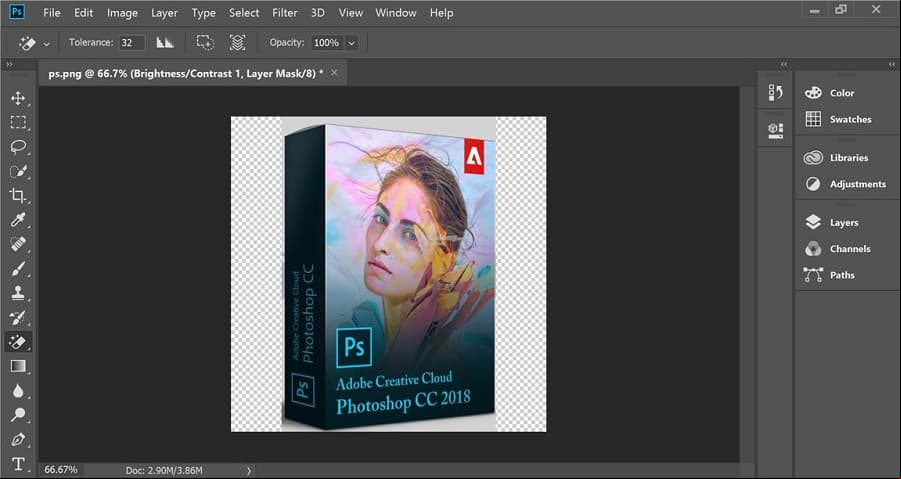Select the Move tool

pyautogui.click(x=18, y=98)
